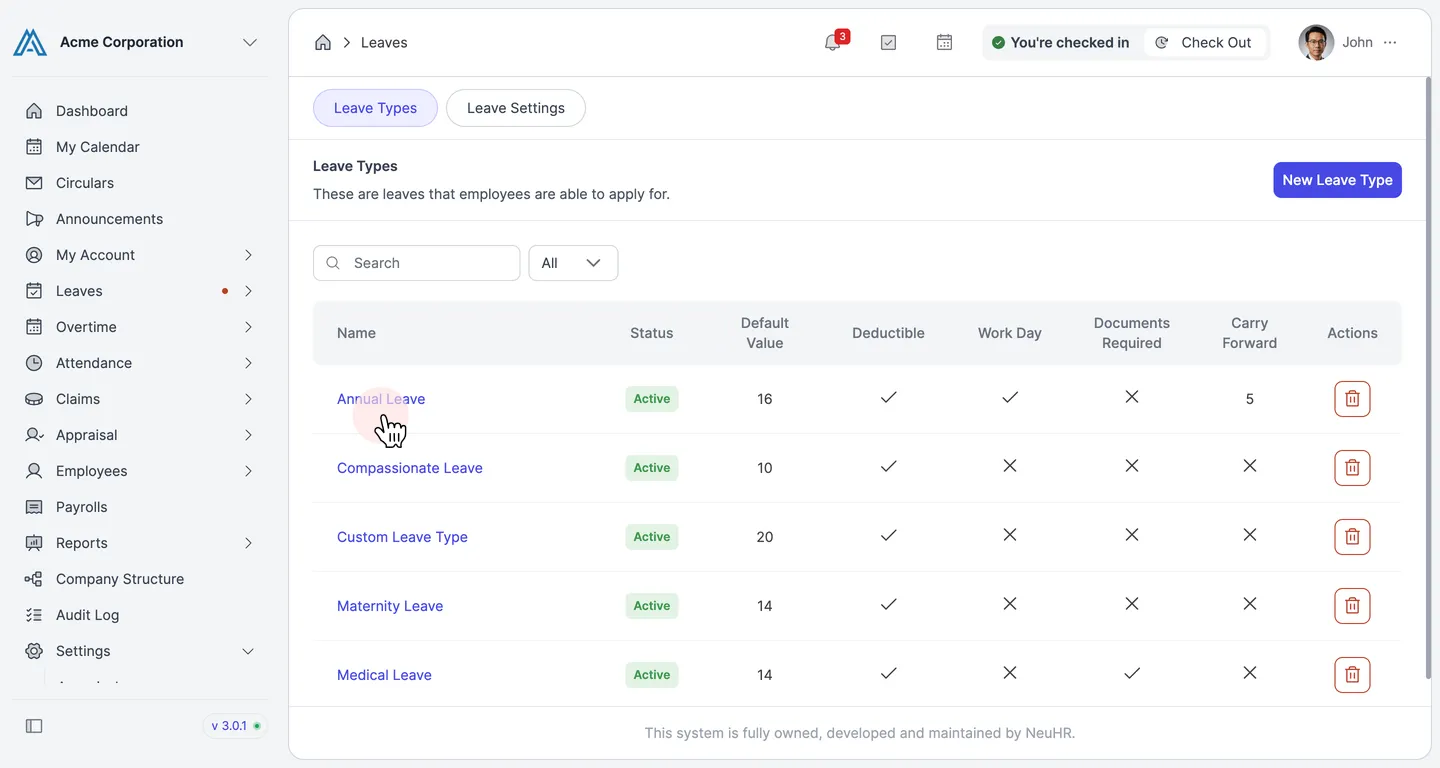Create a New Leave Type
The image size is (1440, 768).
click(1337, 180)
